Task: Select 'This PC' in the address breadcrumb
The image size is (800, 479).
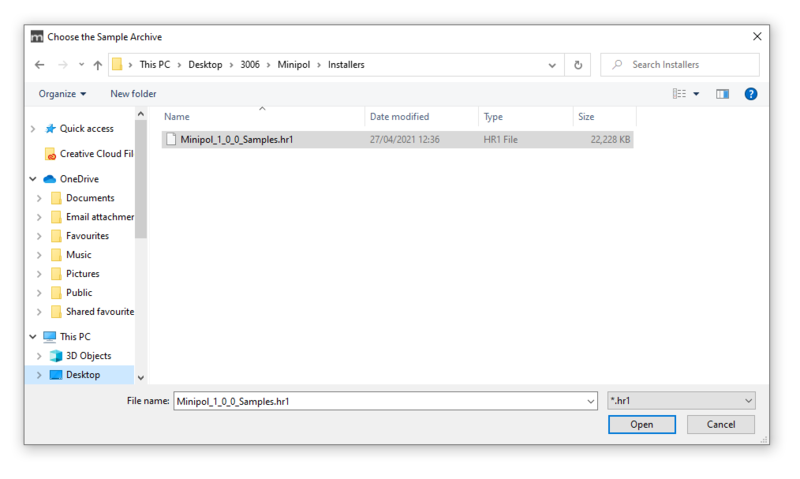Action: (155, 65)
